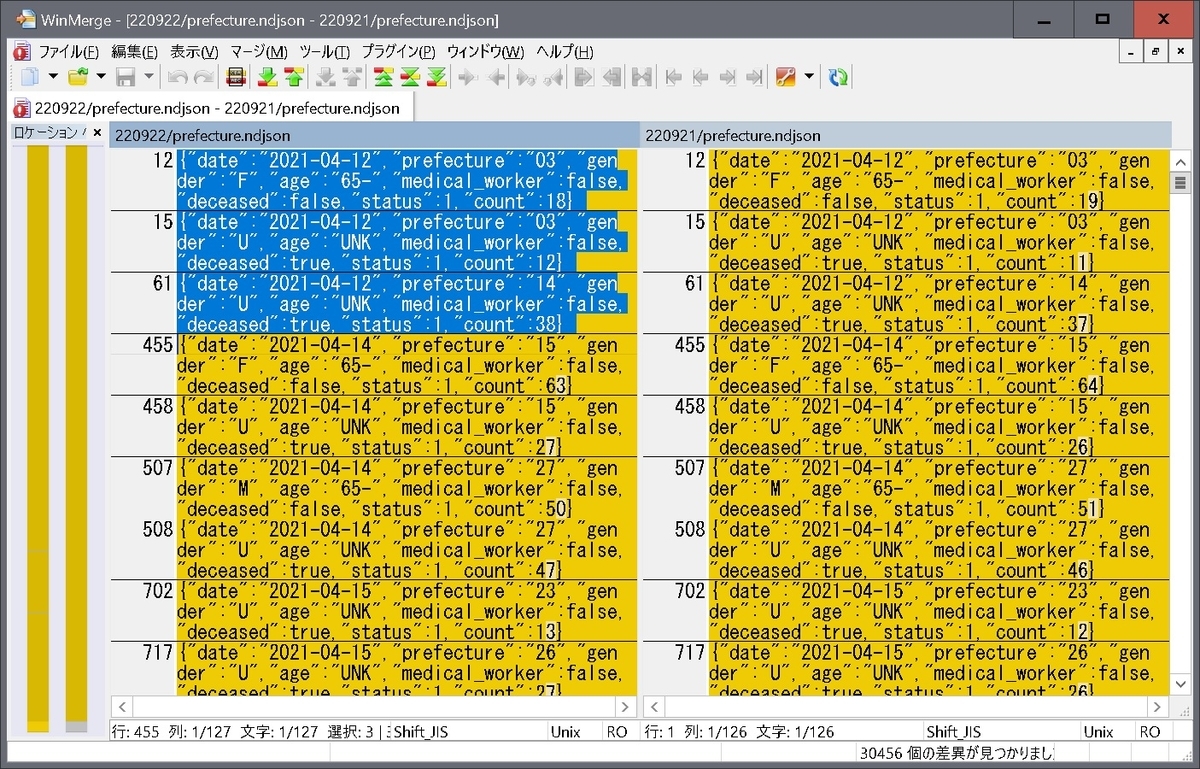Click line number 717 in the right pane
This screenshot has height=769, width=1200.
[689, 653]
